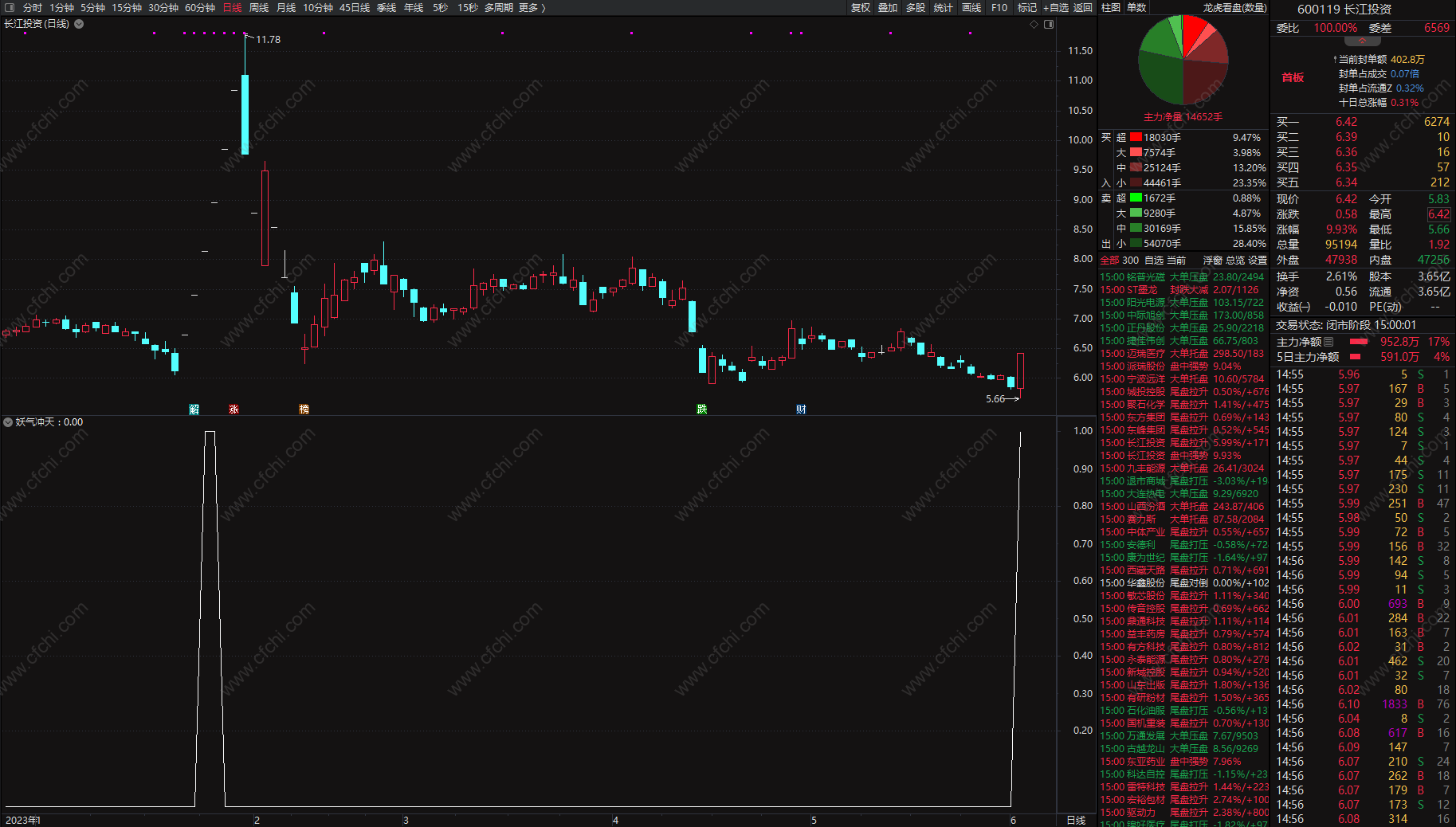1456x827 pixels.
Task: Select the 全部 alerts filter
Action: pyautogui.click(x=1109, y=261)
